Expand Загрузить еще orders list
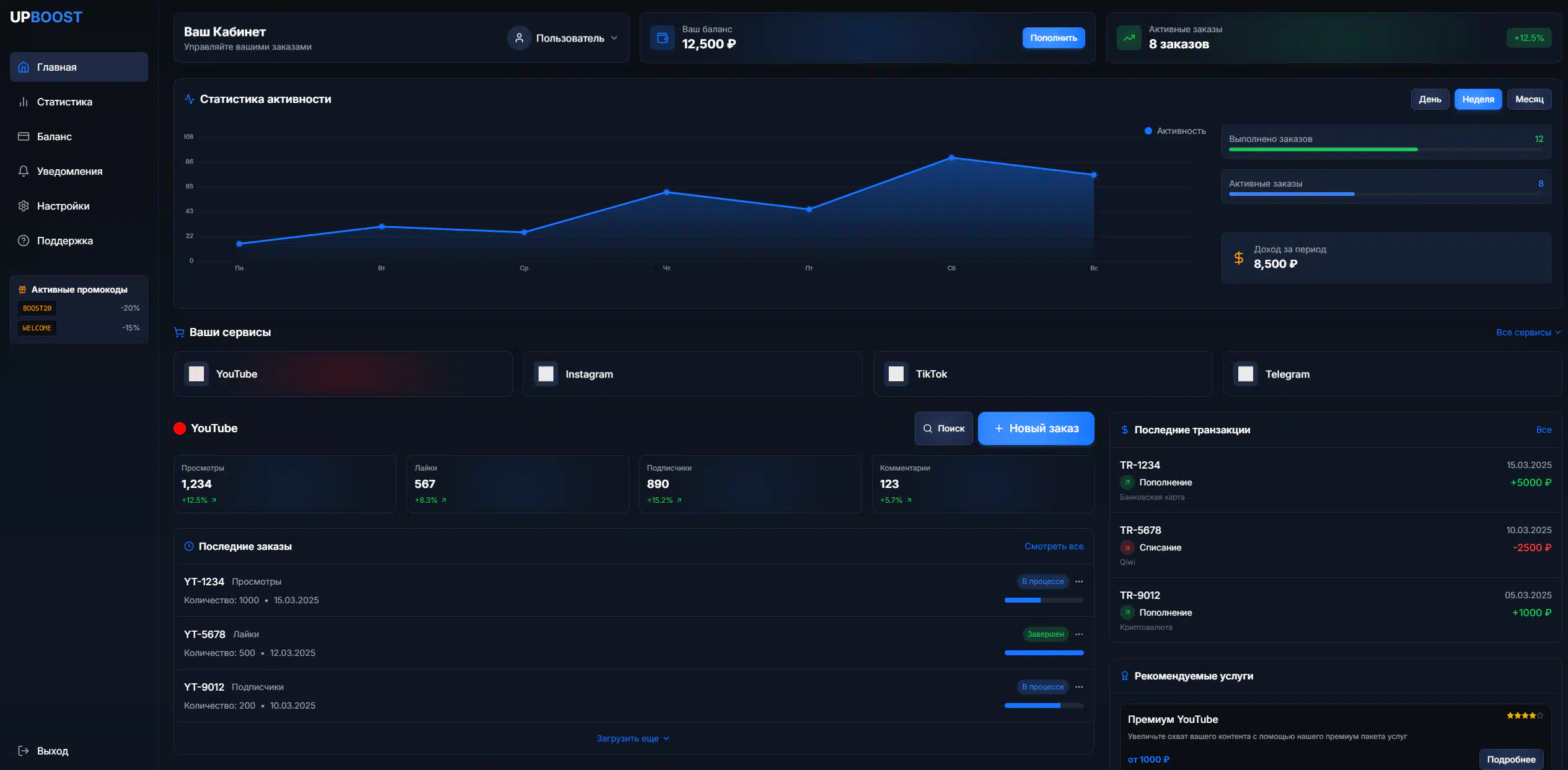Viewport: 1568px width, 770px height. 633,738
